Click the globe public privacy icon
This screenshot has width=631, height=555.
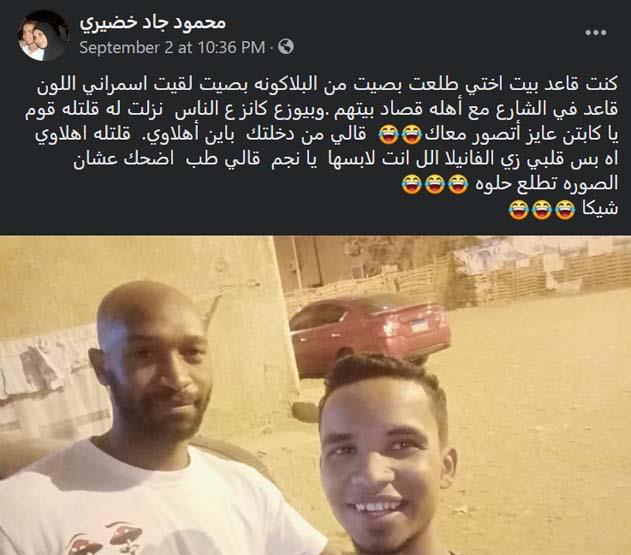click(x=286, y=47)
